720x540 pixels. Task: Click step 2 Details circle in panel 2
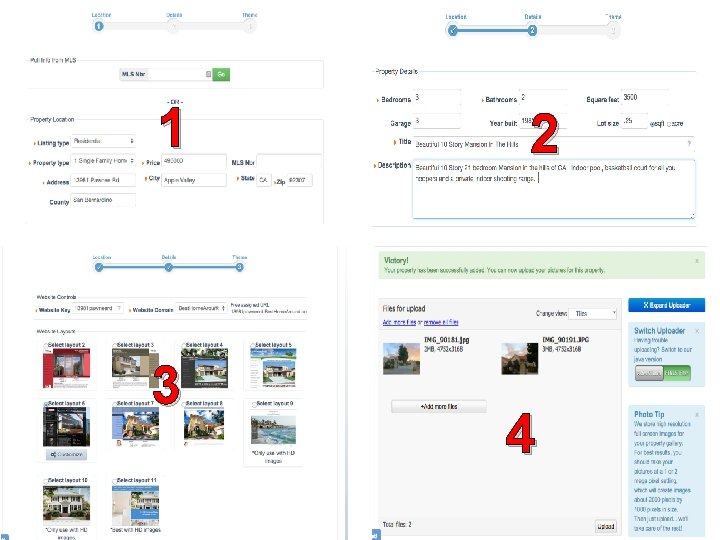[x=532, y=30]
